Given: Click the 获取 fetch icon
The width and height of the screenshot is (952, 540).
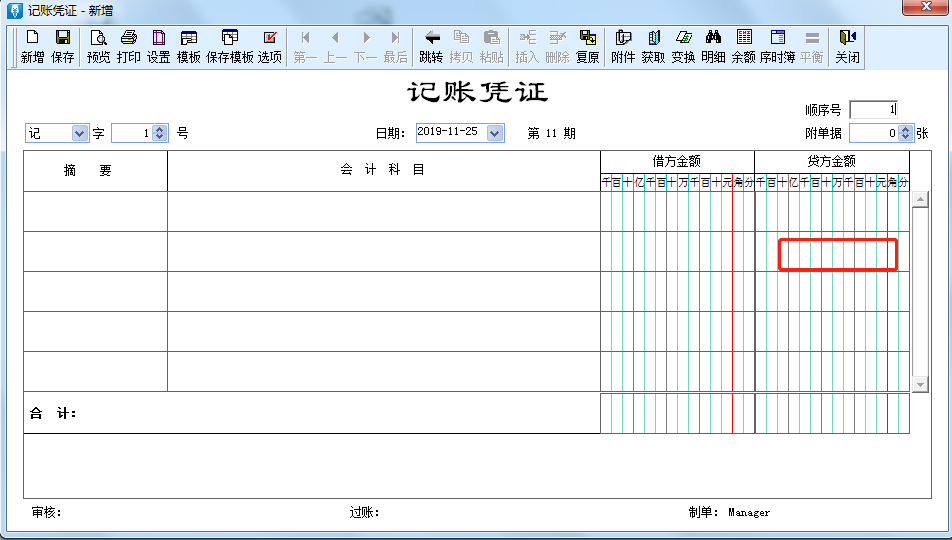Looking at the screenshot, I should click(x=653, y=46).
